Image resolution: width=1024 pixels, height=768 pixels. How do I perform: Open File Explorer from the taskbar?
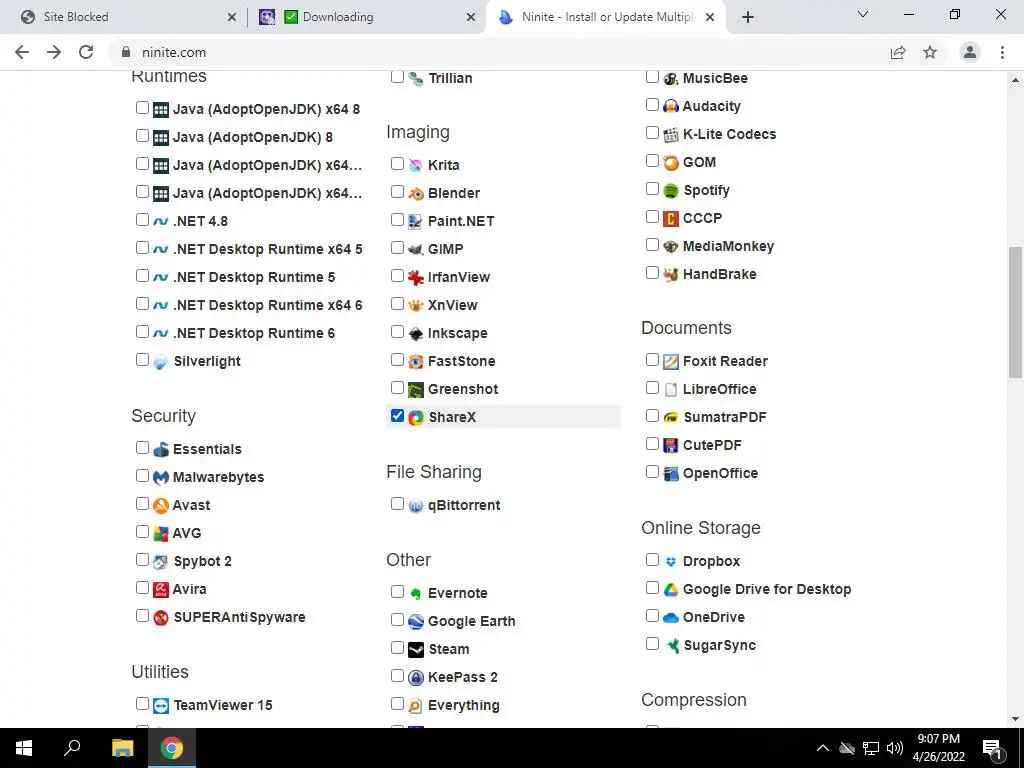click(122, 748)
